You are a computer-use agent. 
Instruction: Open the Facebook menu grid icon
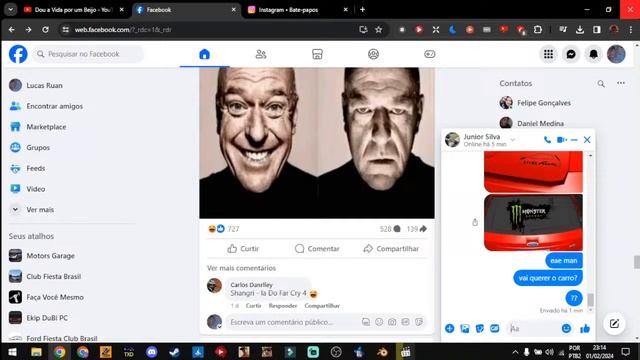click(548, 54)
